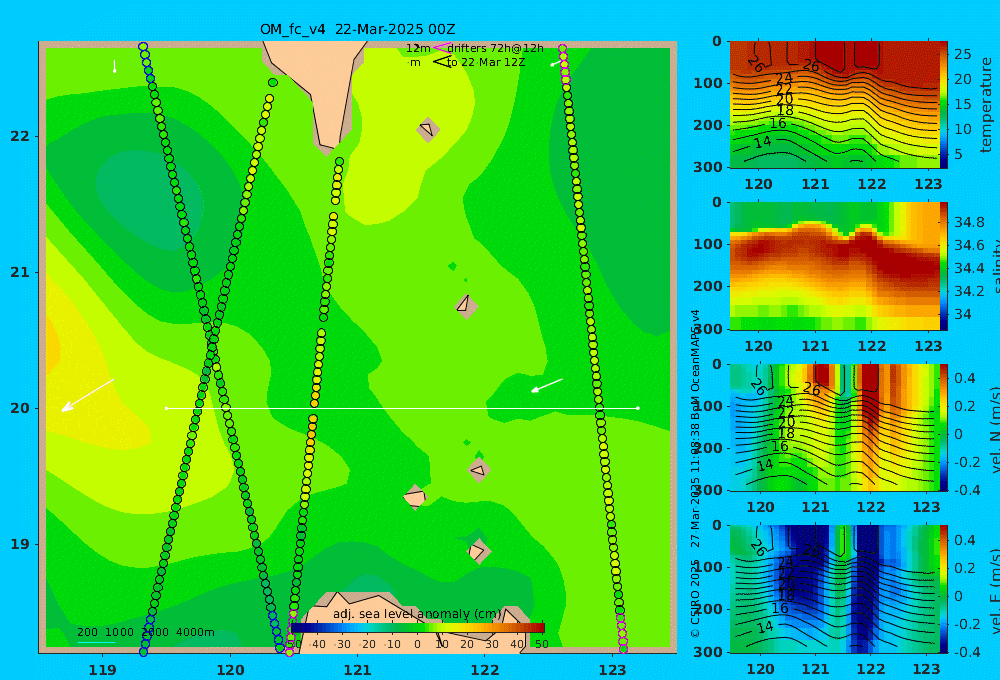Click the dark red end of the sea level colorbar
The image size is (1000, 680).
[540, 628]
